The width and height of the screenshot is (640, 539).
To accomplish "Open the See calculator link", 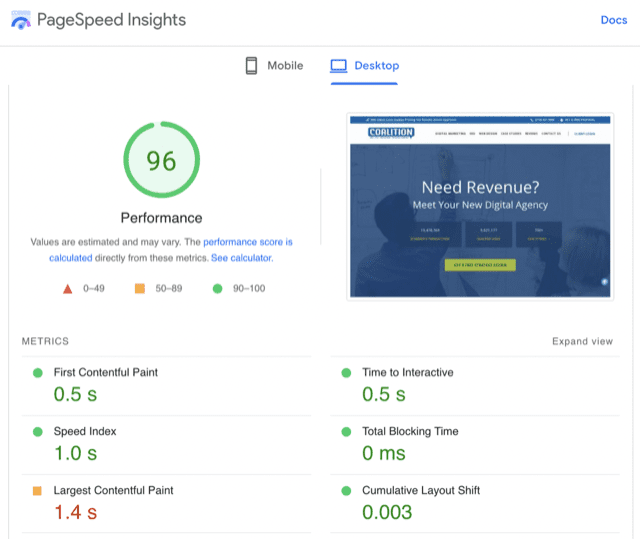I will point(242,258).
